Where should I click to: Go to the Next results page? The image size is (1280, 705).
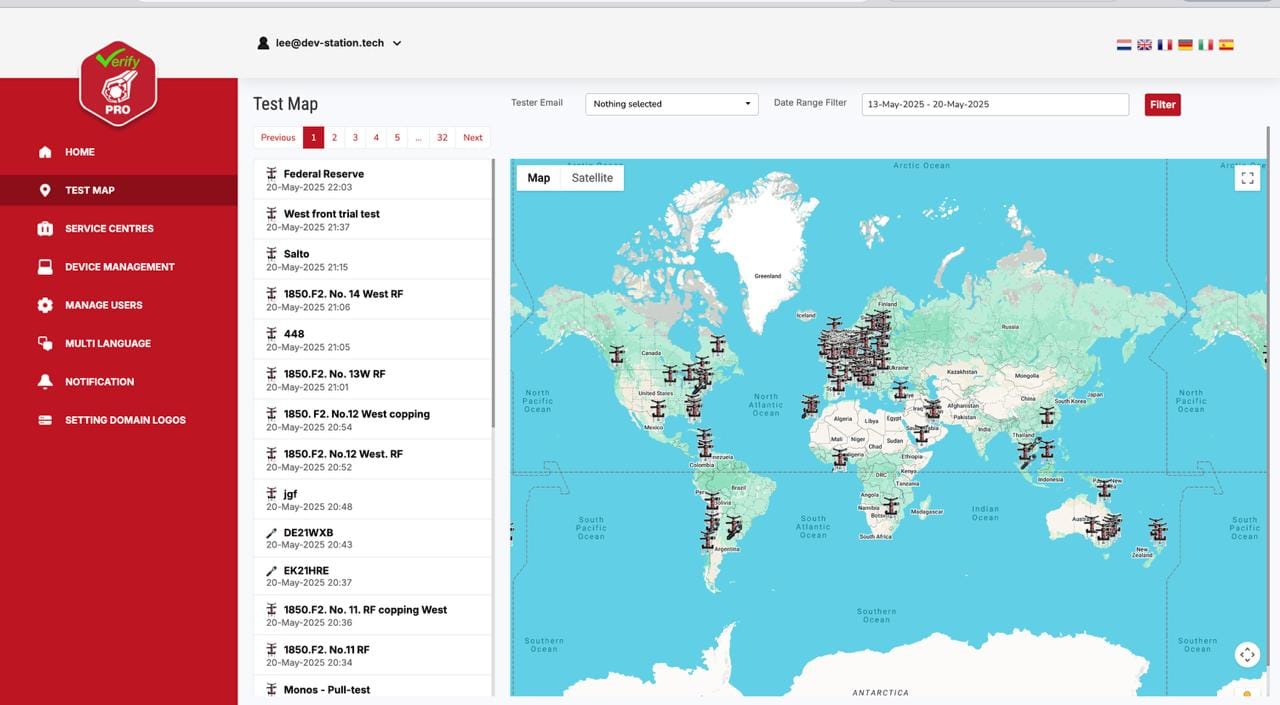pos(473,138)
